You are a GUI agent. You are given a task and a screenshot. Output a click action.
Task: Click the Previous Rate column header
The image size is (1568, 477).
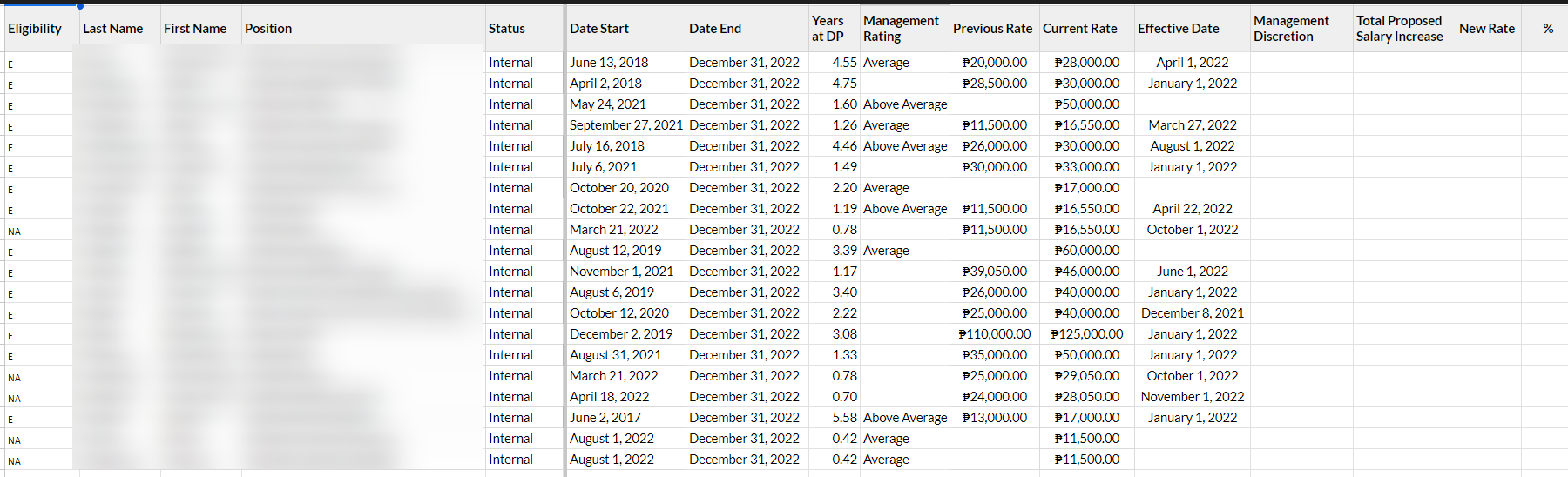[x=992, y=29]
